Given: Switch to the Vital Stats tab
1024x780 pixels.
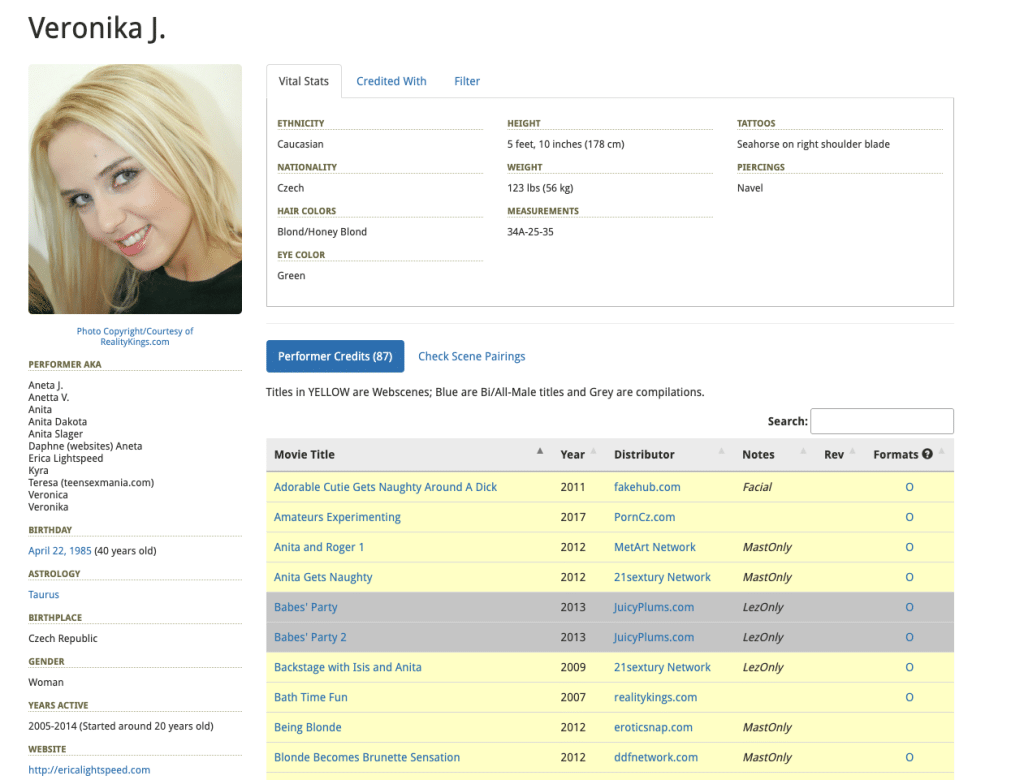Looking at the screenshot, I should (304, 81).
